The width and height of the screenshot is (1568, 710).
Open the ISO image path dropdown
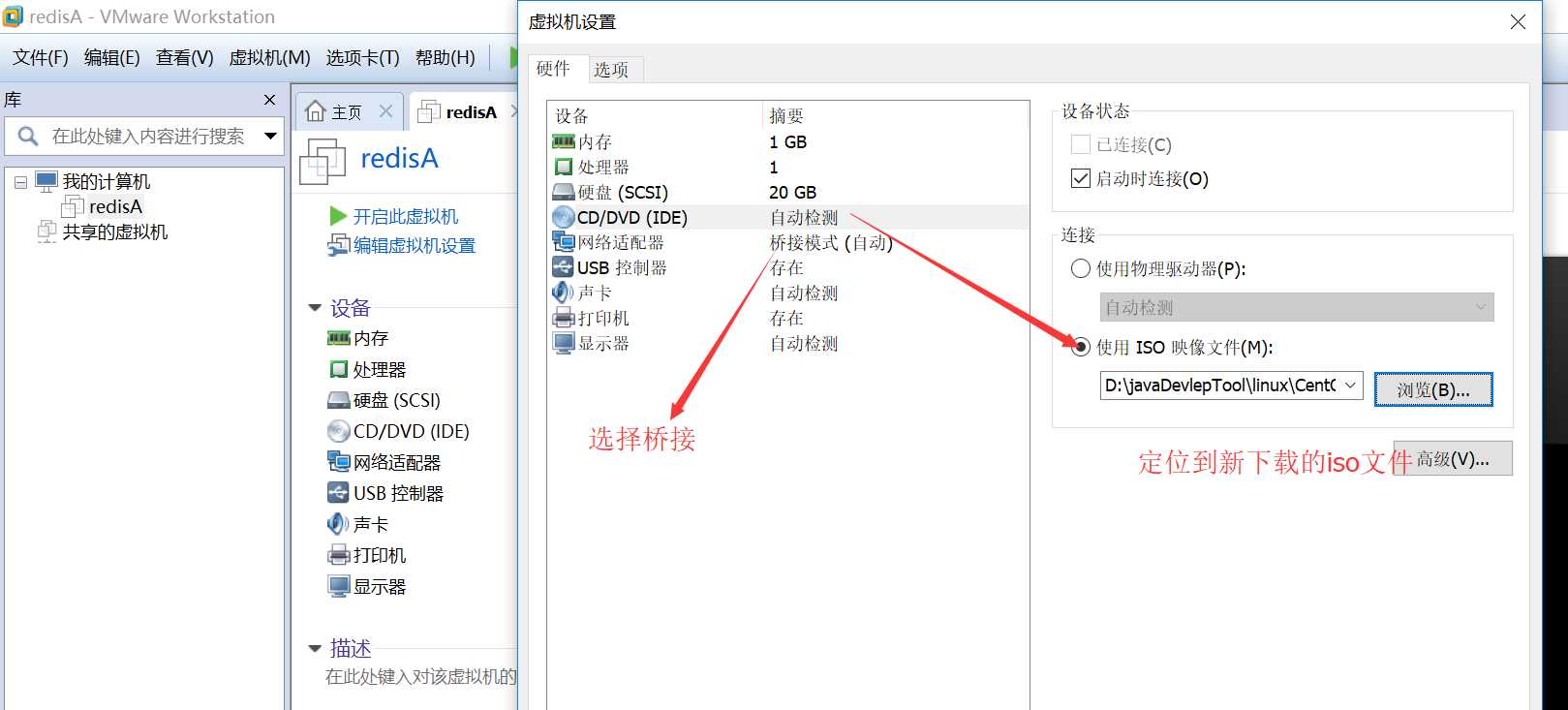(x=1350, y=386)
